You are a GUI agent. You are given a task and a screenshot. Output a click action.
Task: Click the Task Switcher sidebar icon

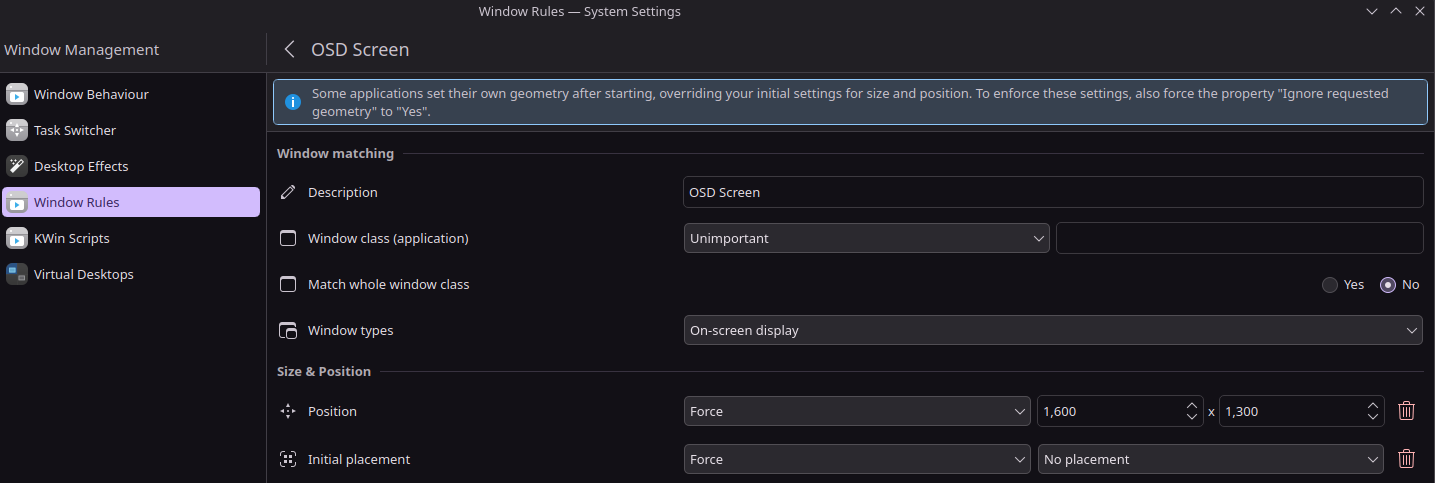pyautogui.click(x=17, y=130)
